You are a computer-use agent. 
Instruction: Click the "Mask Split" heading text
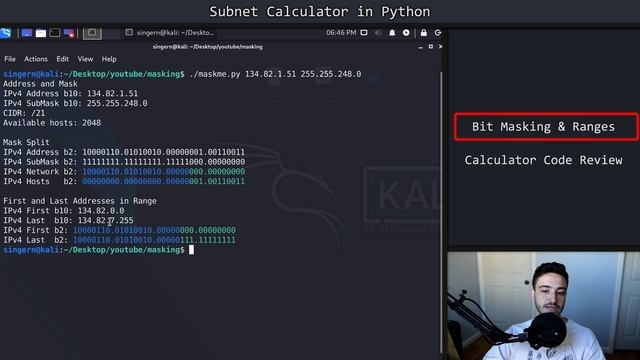pos(26,142)
